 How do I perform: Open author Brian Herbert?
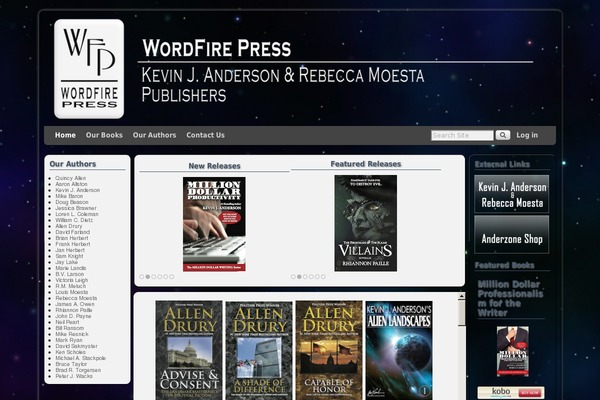(x=72, y=238)
